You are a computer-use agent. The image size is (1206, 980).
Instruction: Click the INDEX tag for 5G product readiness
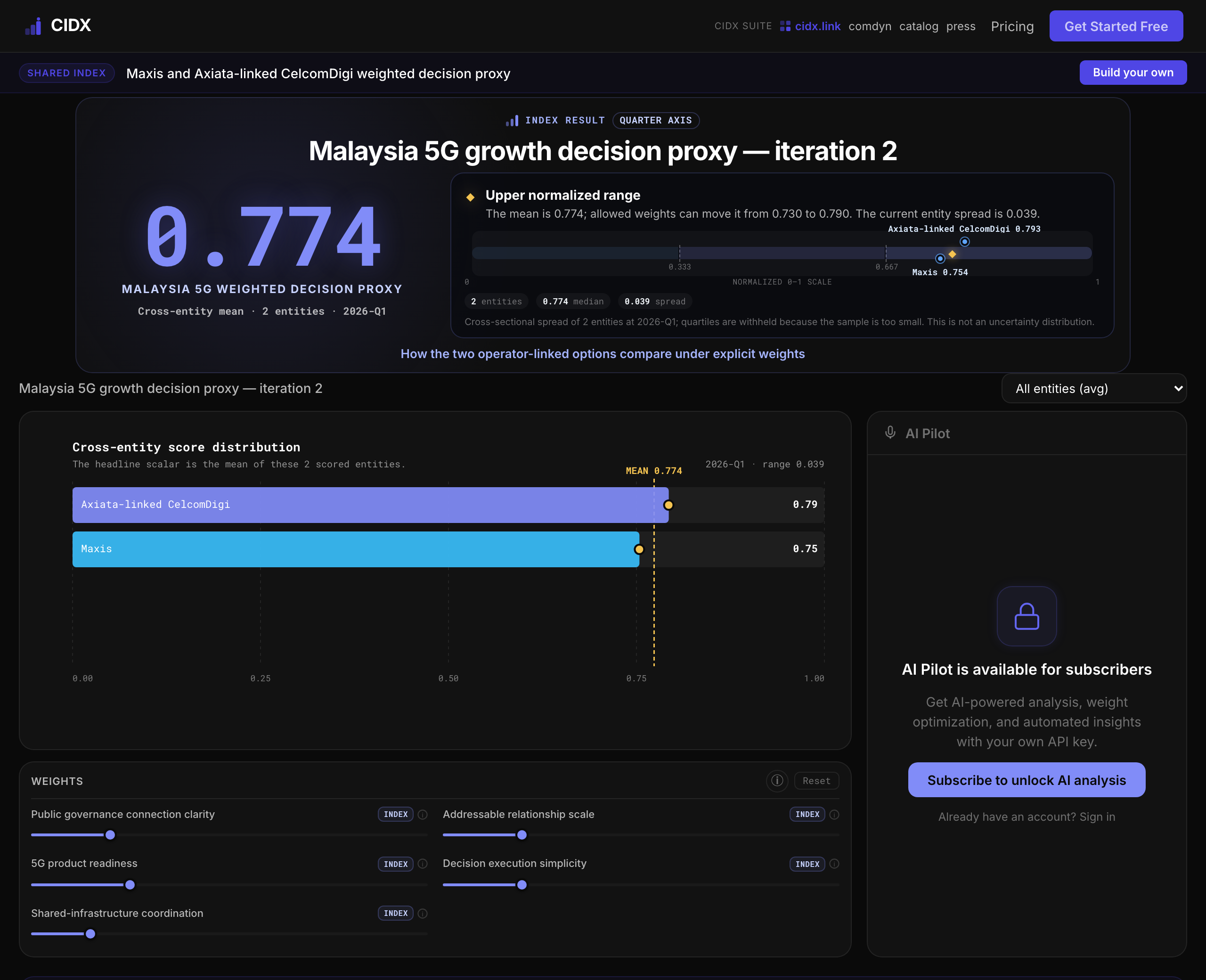pyautogui.click(x=396, y=864)
